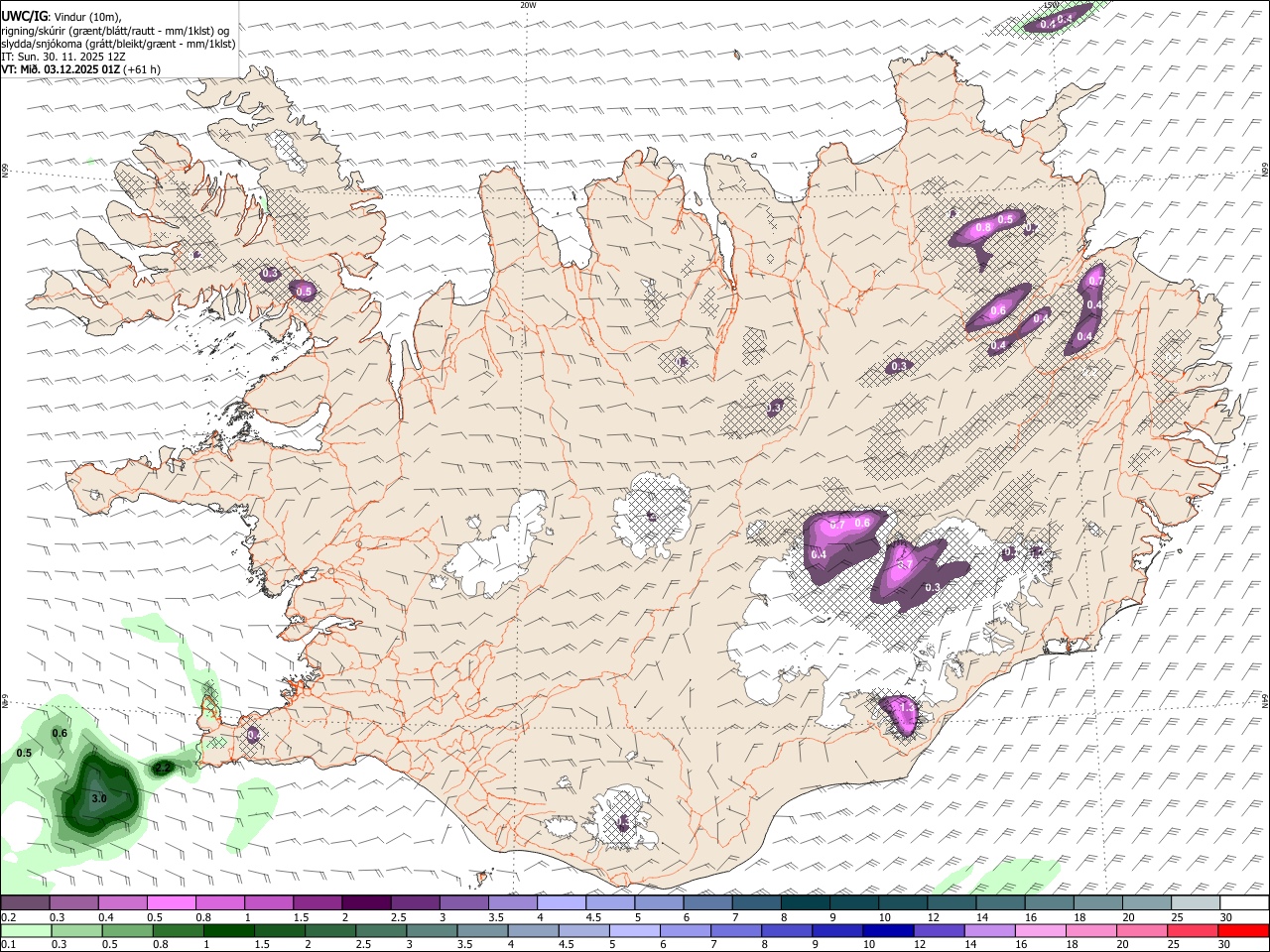Click the bright pink 0.5 mm snow legend swatch
1270x952 pixels.
click(x=172, y=902)
